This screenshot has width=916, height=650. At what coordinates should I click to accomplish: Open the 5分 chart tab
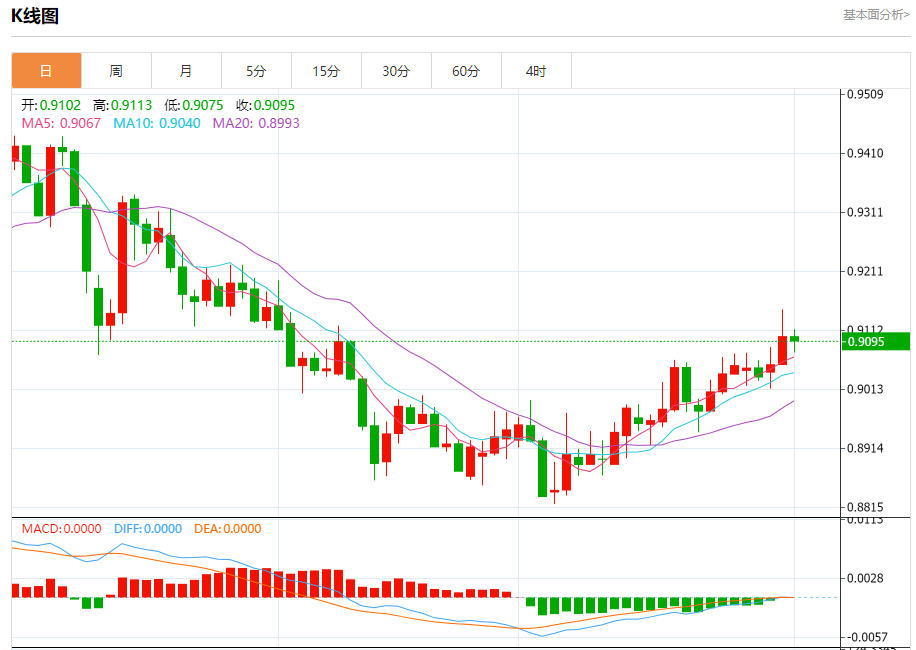pyautogui.click(x=256, y=71)
